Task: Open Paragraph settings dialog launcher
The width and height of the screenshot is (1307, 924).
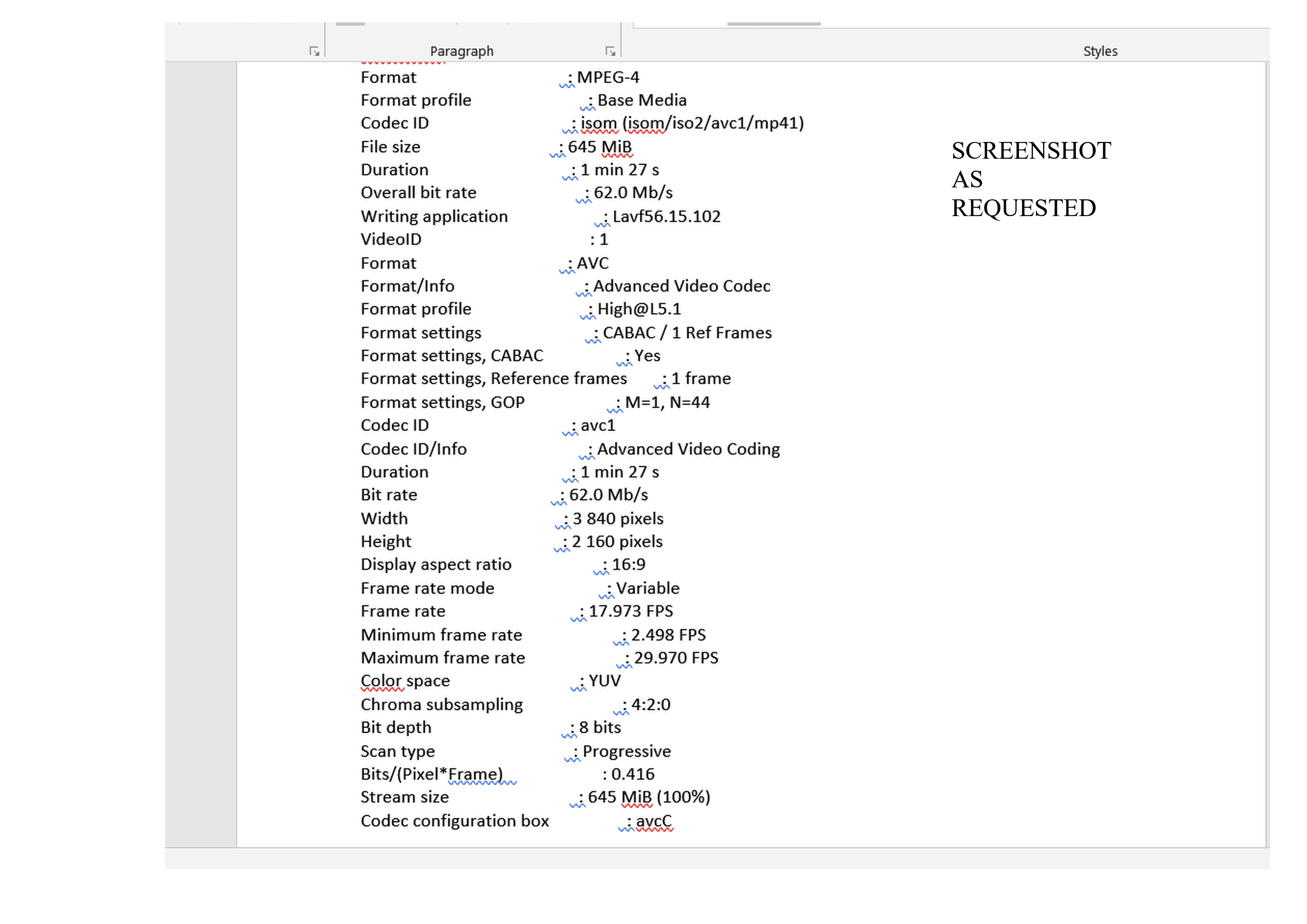Action: (610, 52)
